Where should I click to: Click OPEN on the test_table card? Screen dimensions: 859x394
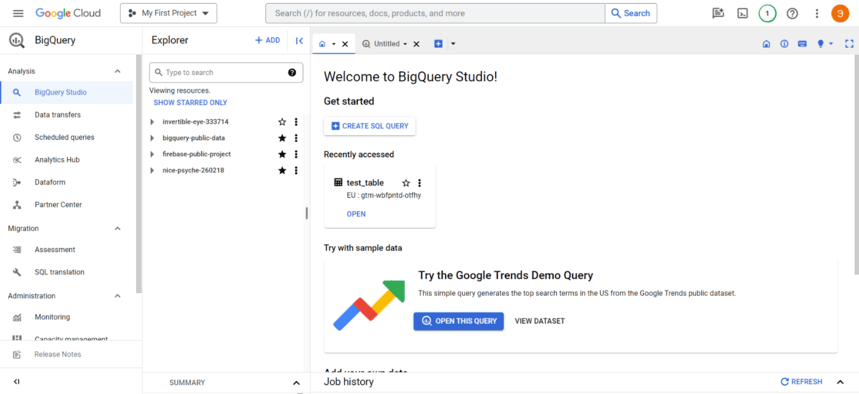[356, 214]
